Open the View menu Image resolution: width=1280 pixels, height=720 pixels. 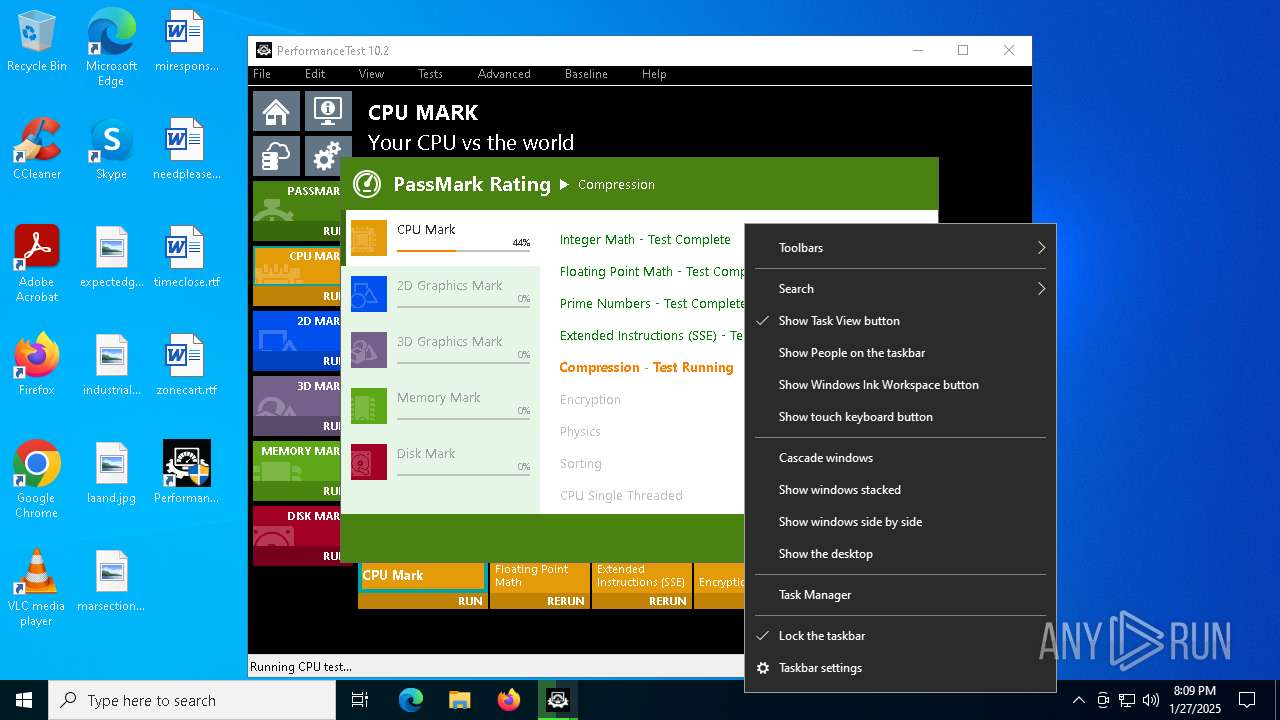371,74
